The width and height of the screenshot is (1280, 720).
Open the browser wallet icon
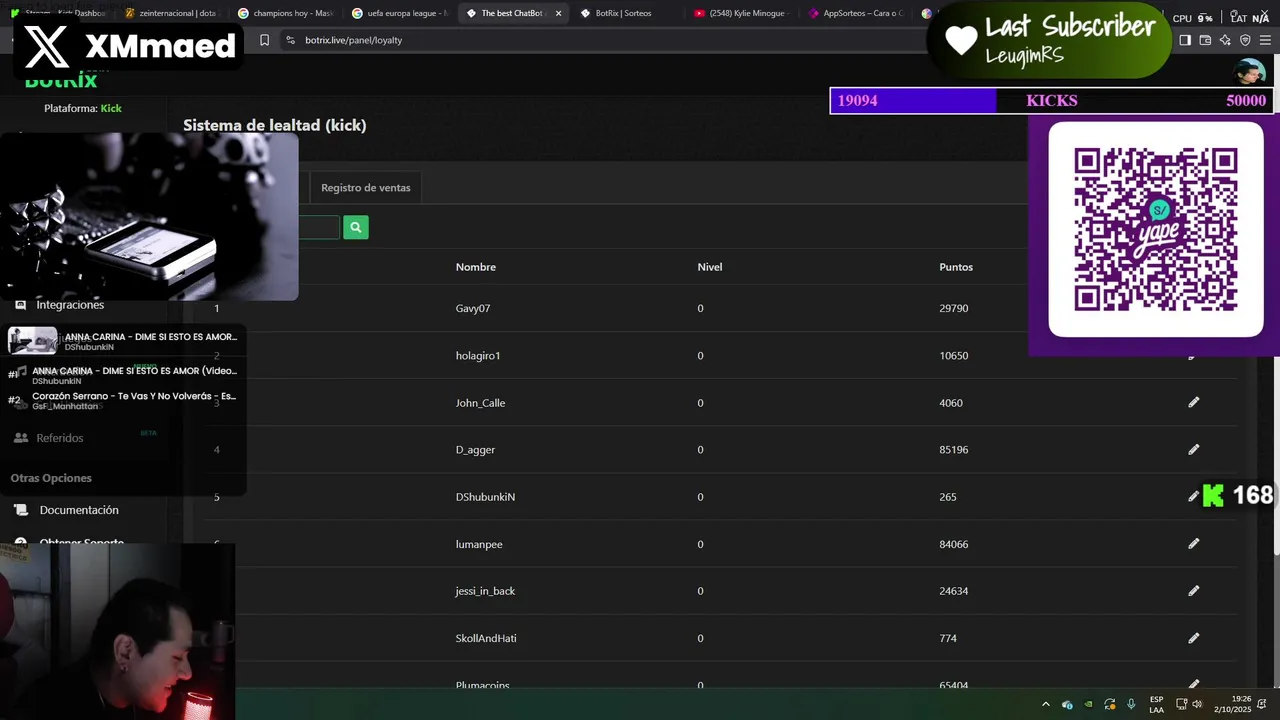(x=1205, y=40)
